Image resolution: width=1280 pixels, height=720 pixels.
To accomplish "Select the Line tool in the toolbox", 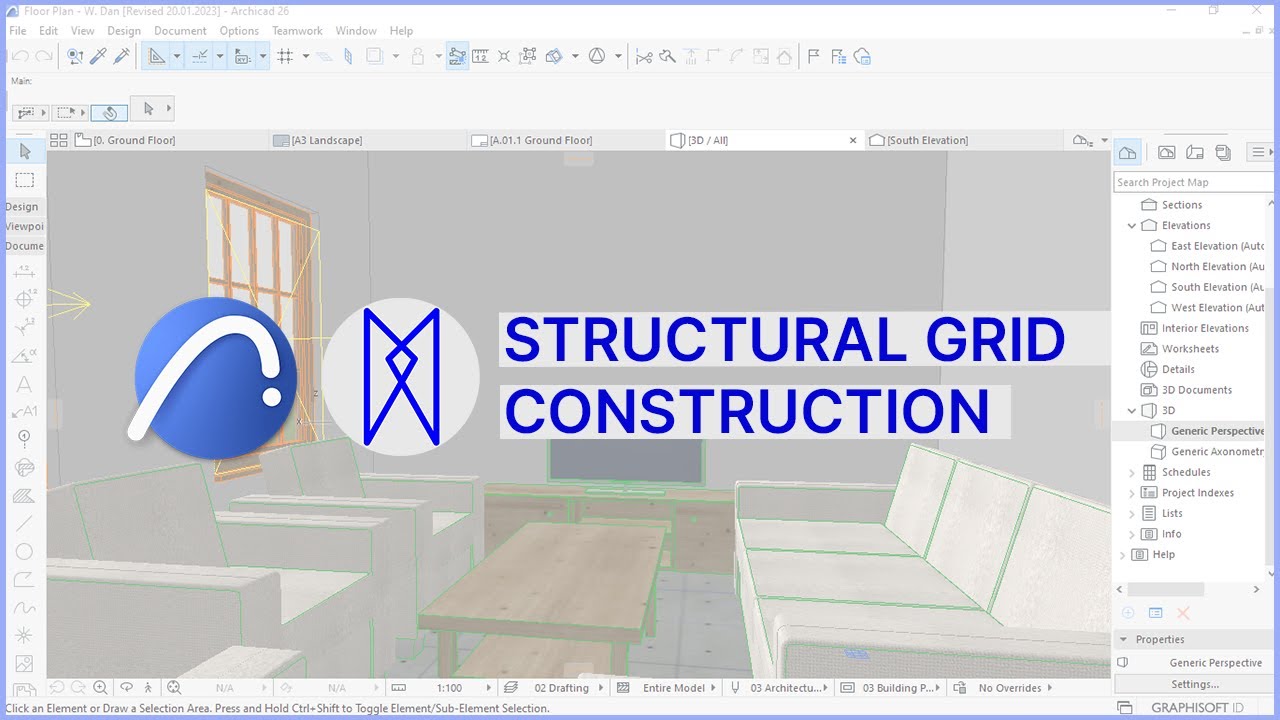I will tap(25, 523).
